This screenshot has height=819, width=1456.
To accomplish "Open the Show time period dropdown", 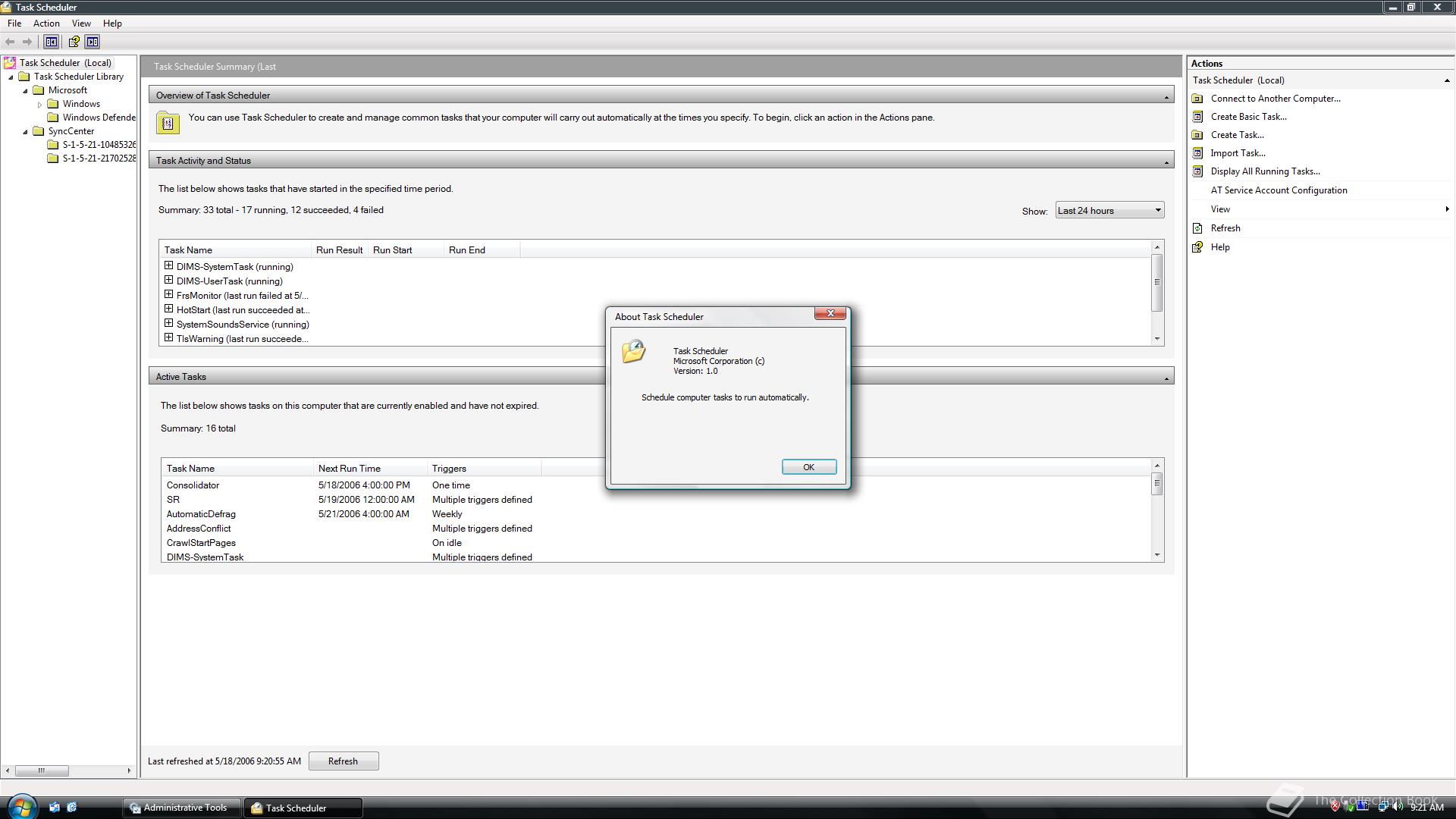I will [x=1109, y=211].
